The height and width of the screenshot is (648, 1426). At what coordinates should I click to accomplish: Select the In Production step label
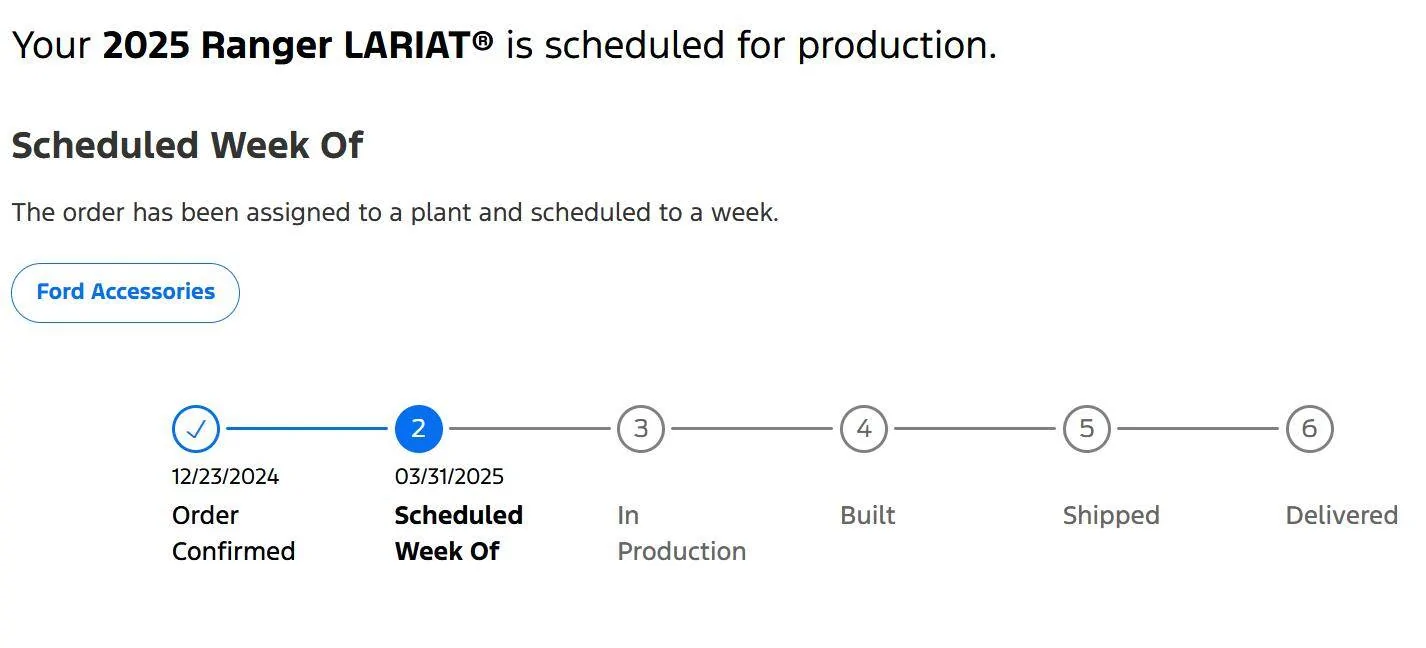click(681, 533)
